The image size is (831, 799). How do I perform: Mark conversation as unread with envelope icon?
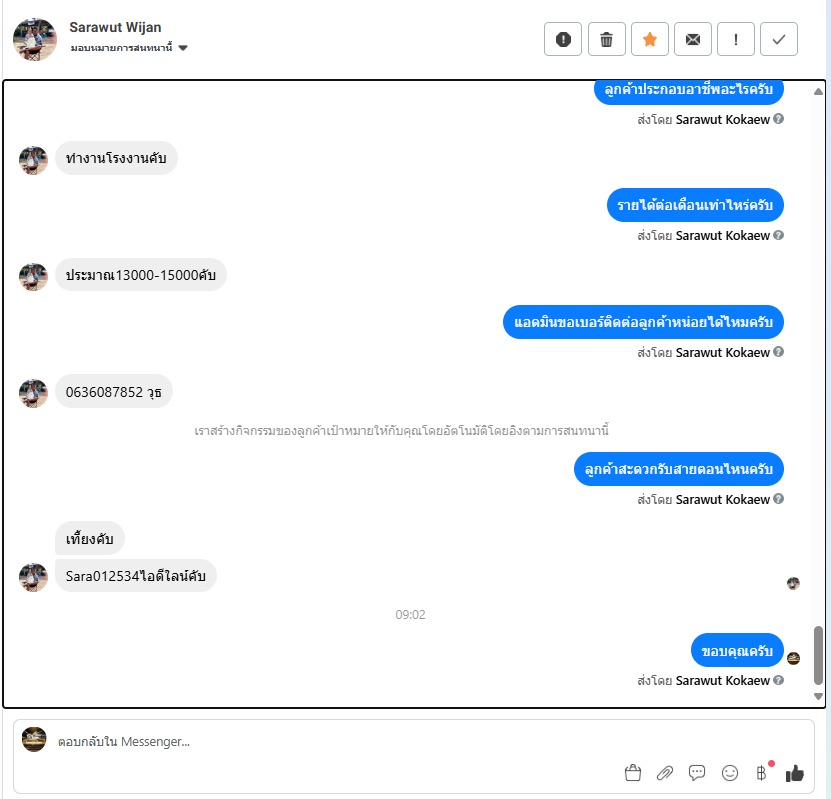(x=693, y=39)
